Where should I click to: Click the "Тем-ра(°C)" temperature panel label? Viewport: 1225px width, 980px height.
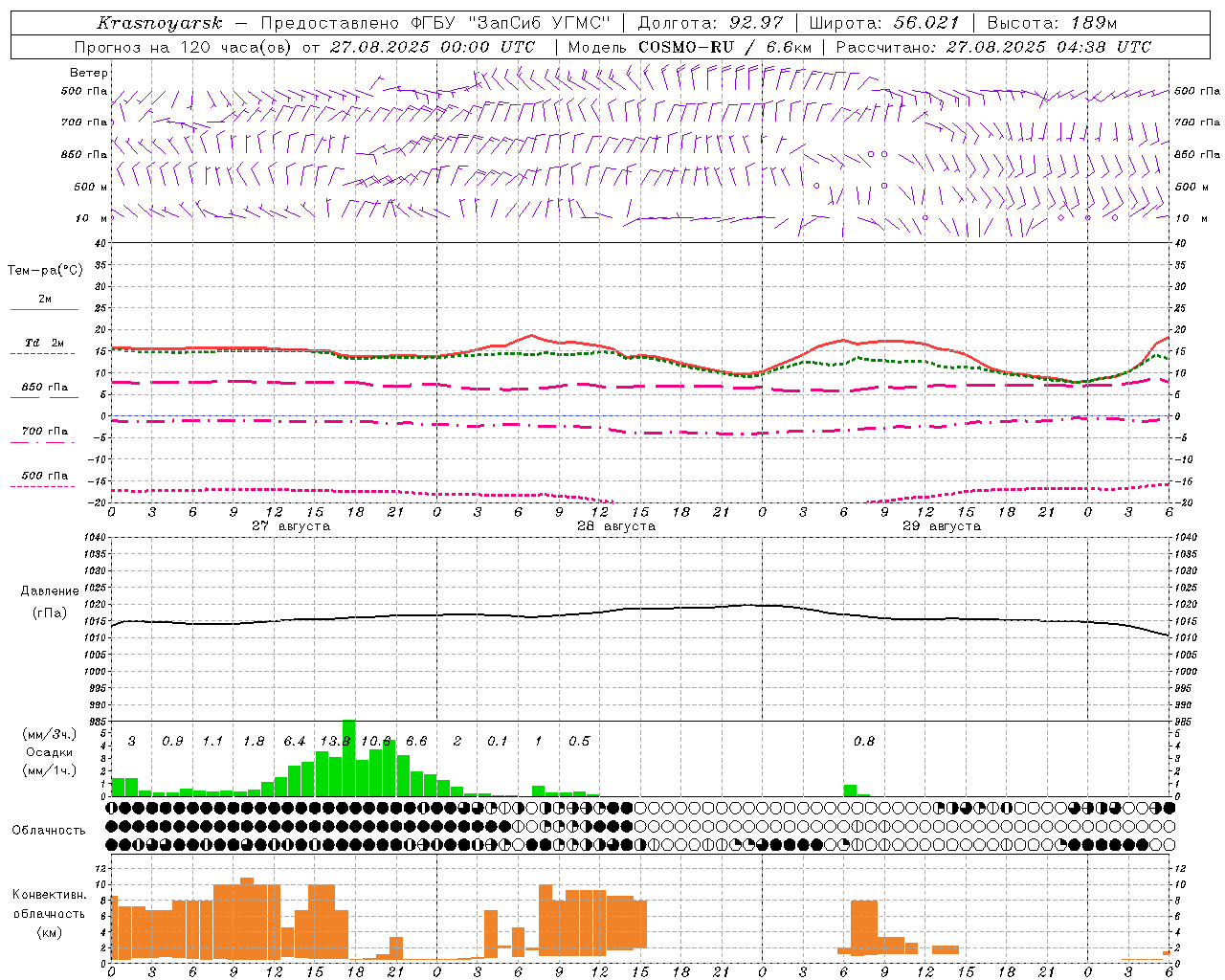pos(46,271)
